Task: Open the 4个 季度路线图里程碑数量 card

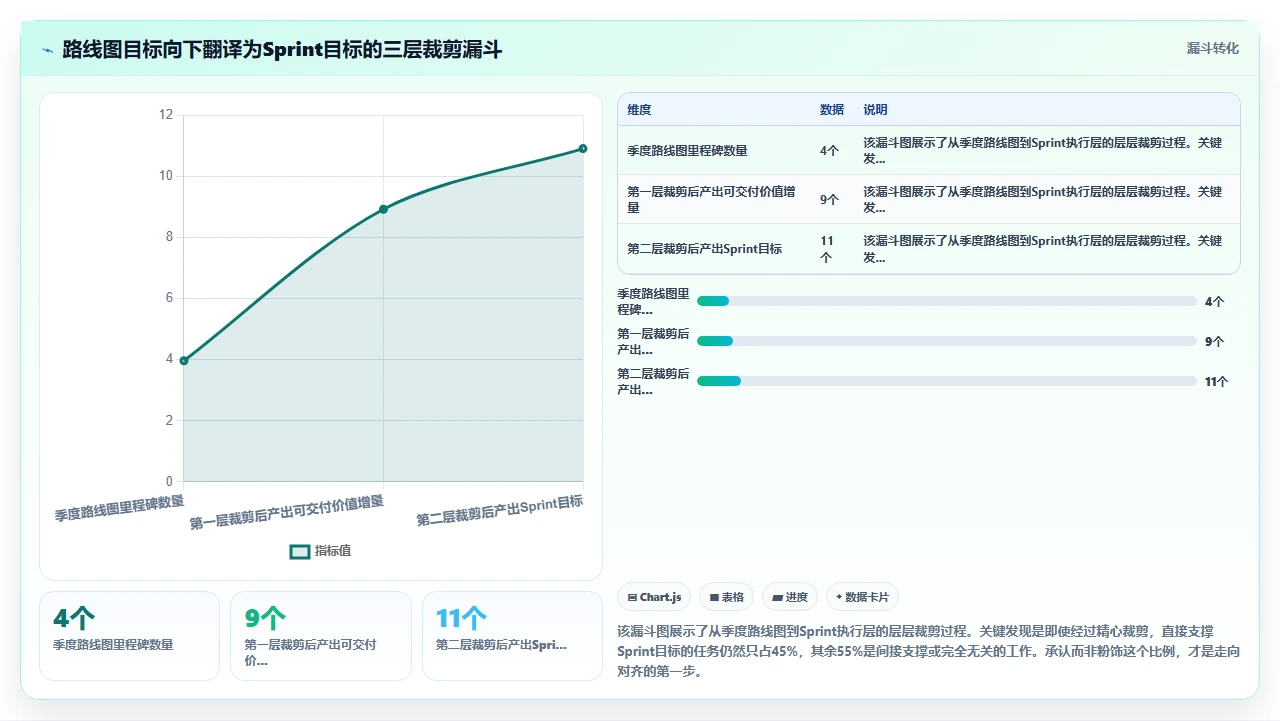Action: point(129,636)
